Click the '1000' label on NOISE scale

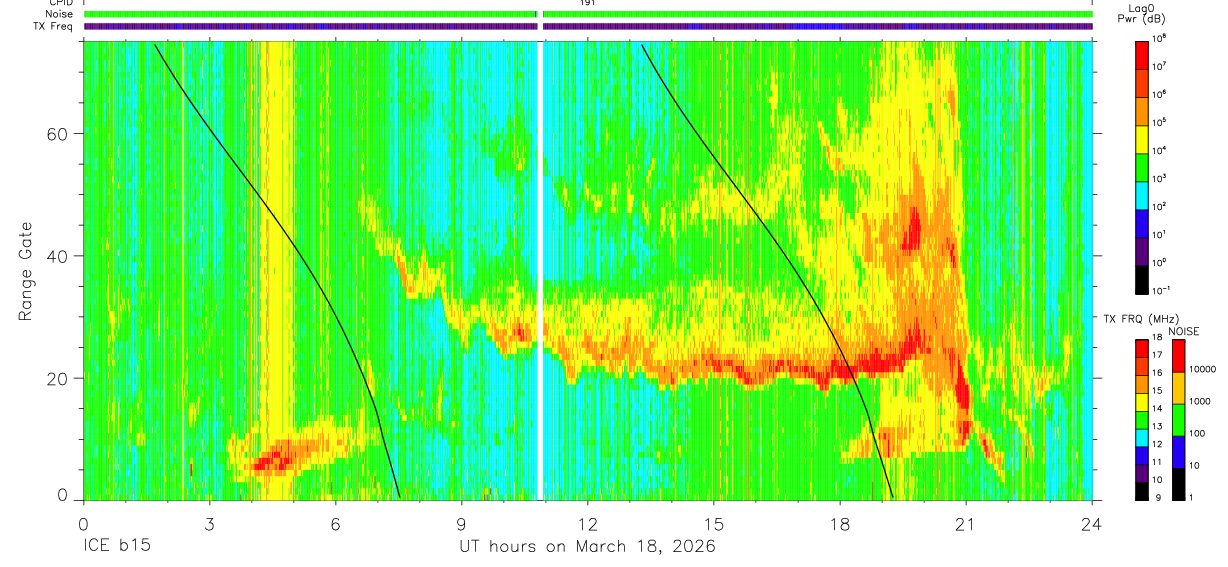click(1200, 402)
